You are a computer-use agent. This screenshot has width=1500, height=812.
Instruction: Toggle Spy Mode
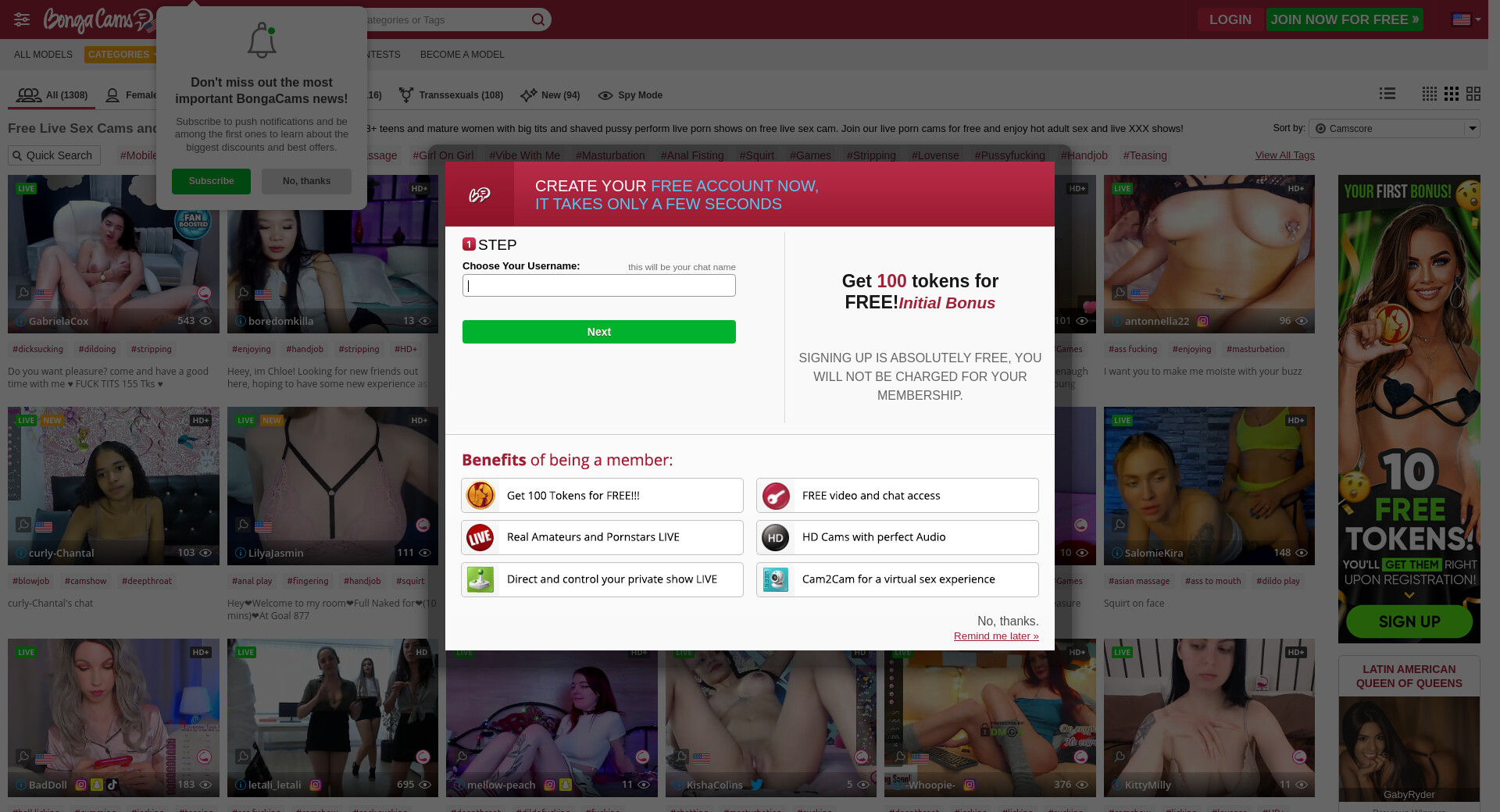point(630,95)
